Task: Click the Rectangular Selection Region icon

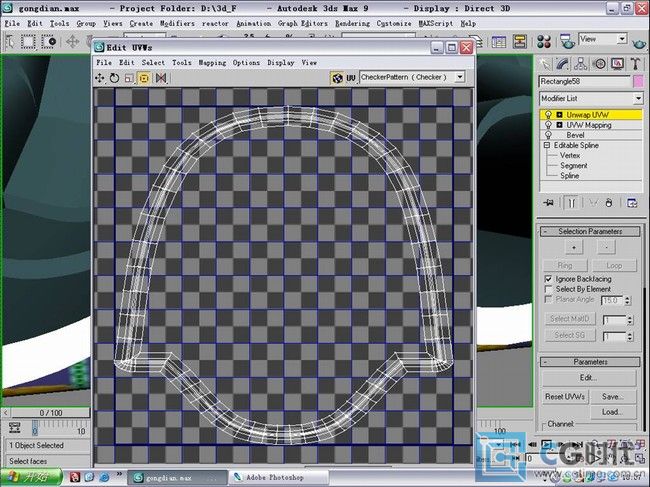Action: [28, 41]
